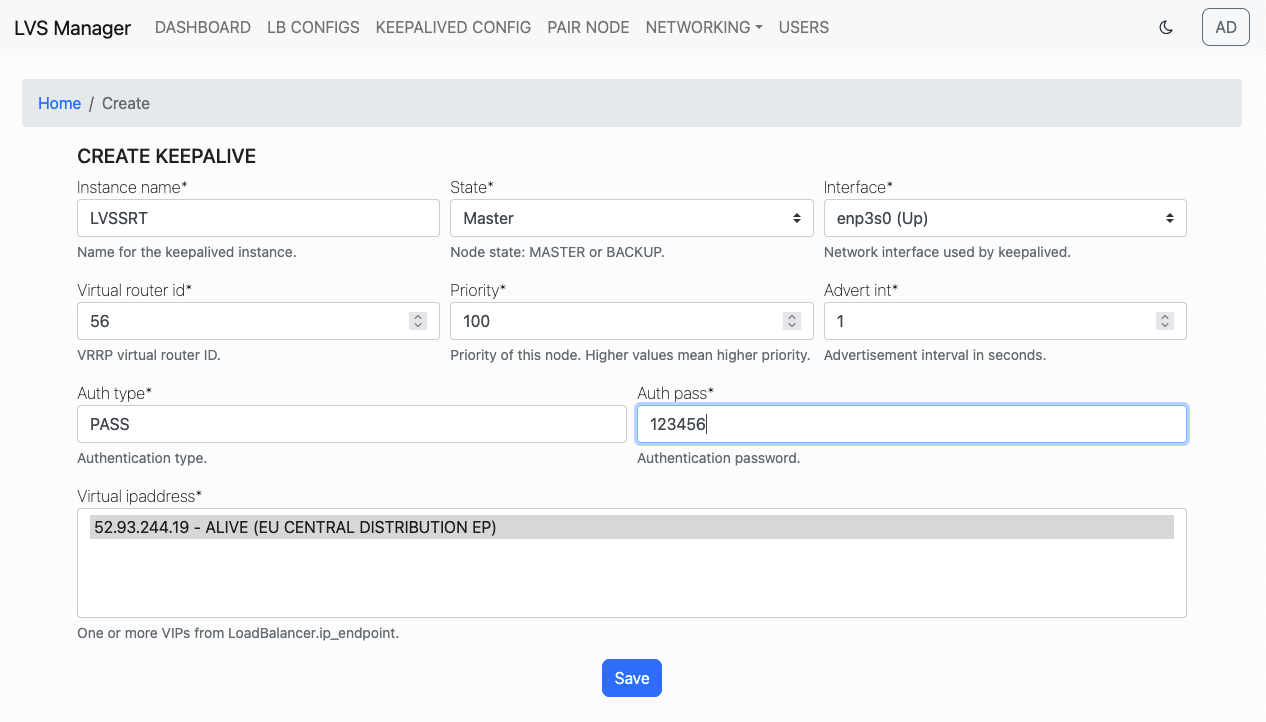Toggle dark mode with the moon icon
This screenshot has height=722, width=1266.
[1165, 28]
